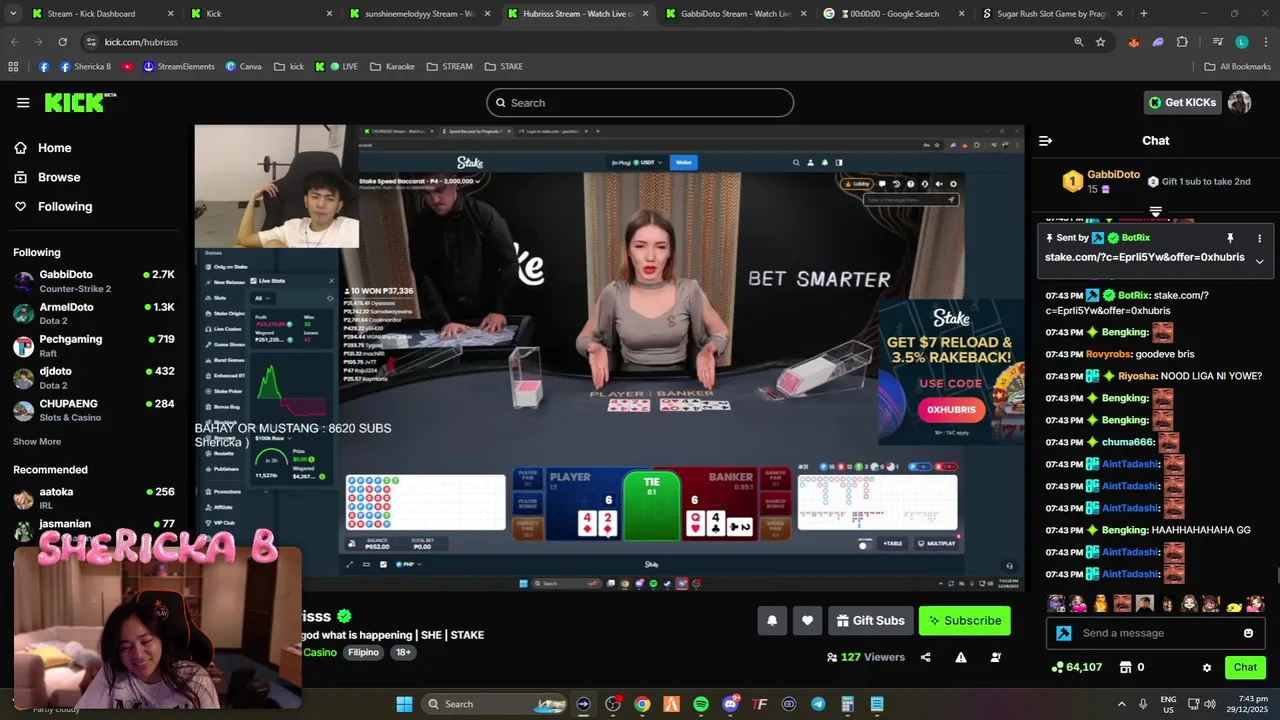Click the heart follow button
Viewport: 1280px width, 720px height.
808,620
